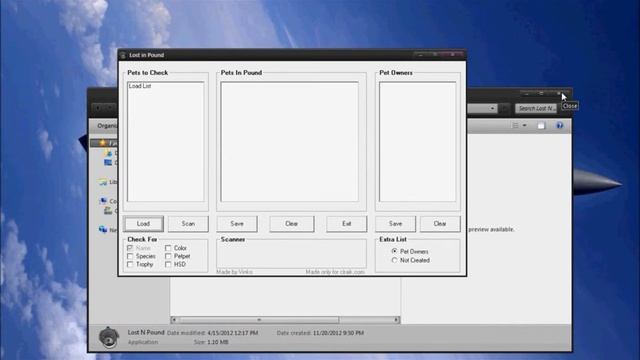Click inside the Pets In Pound list box
Screen dimensions: 640x360
[x=289, y=142]
